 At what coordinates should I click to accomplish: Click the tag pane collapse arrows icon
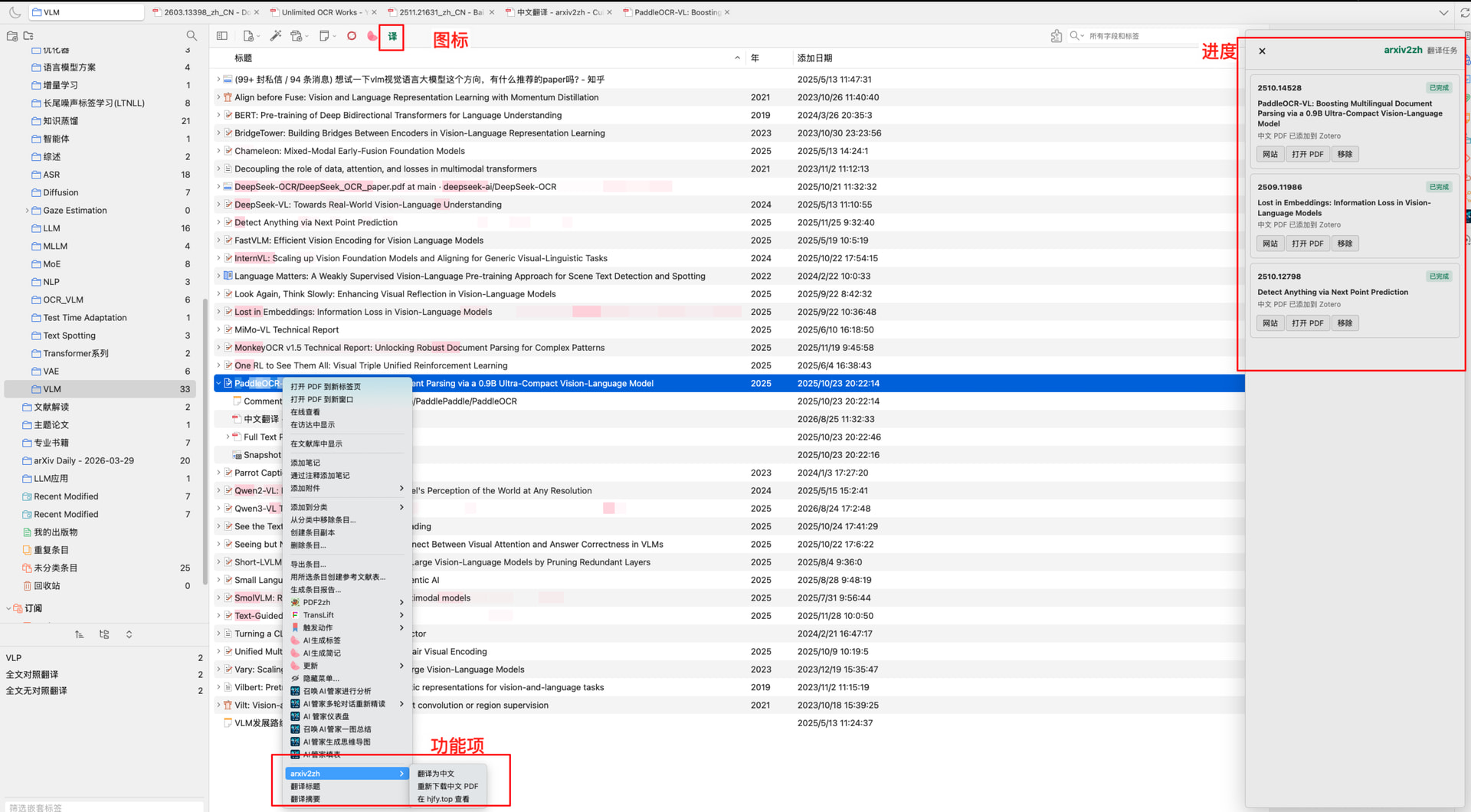[129, 634]
